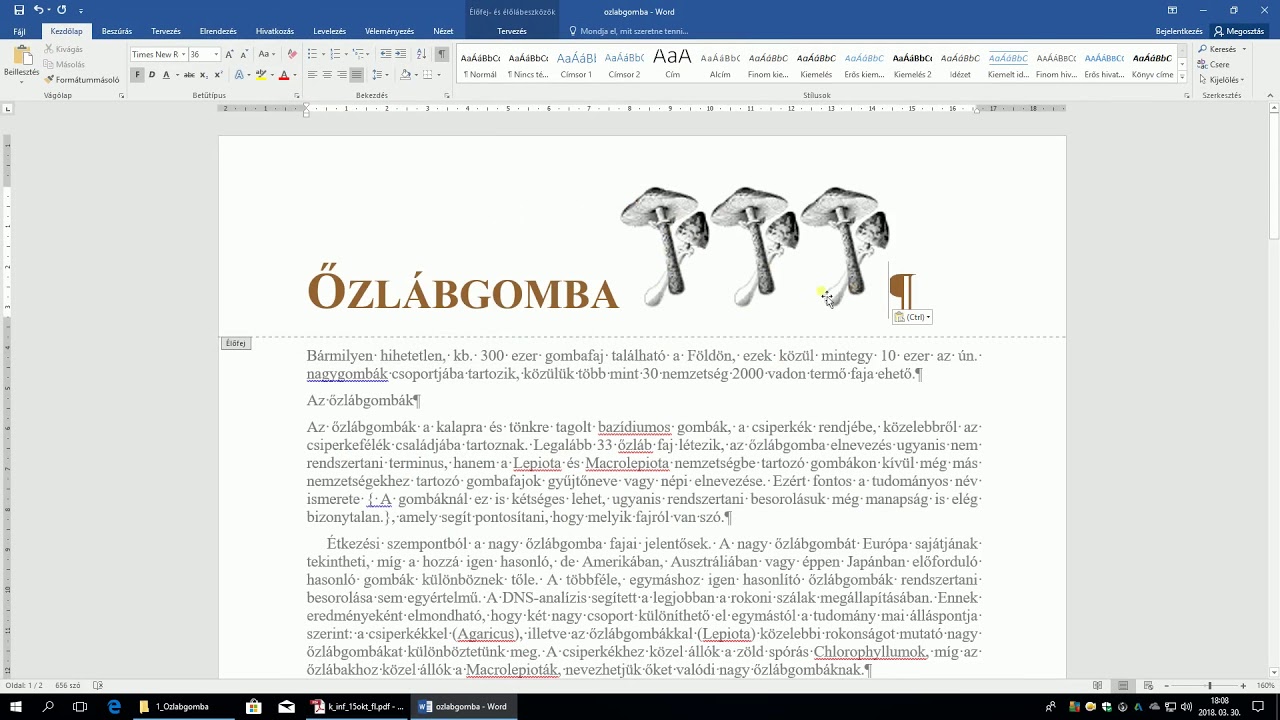Apply subscript formatting
The width and height of the screenshot is (1280, 720).
click(x=203, y=75)
